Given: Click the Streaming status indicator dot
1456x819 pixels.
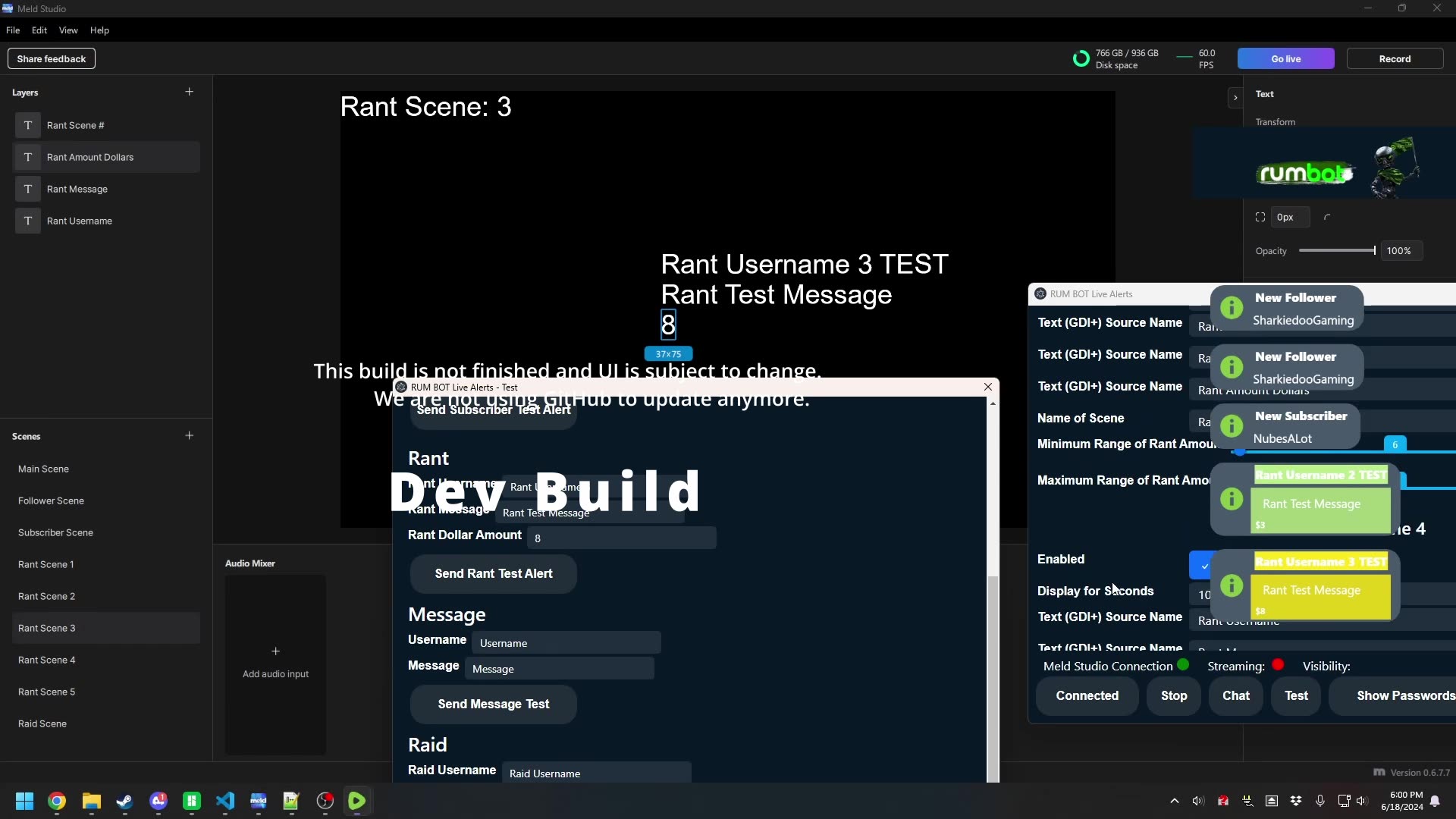Looking at the screenshot, I should (x=1279, y=664).
